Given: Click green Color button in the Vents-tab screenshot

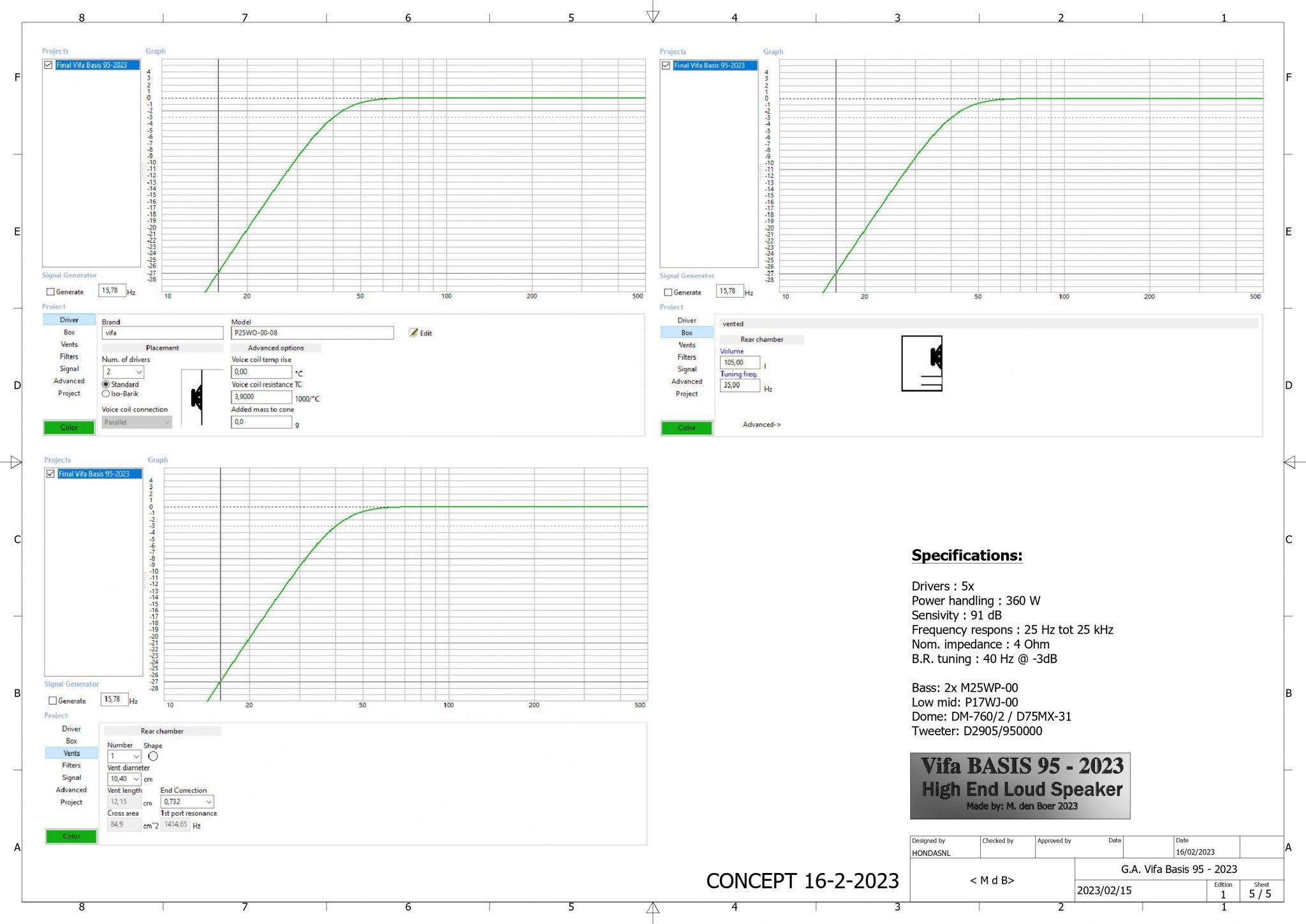Looking at the screenshot, I should click(x=71, y=836).
